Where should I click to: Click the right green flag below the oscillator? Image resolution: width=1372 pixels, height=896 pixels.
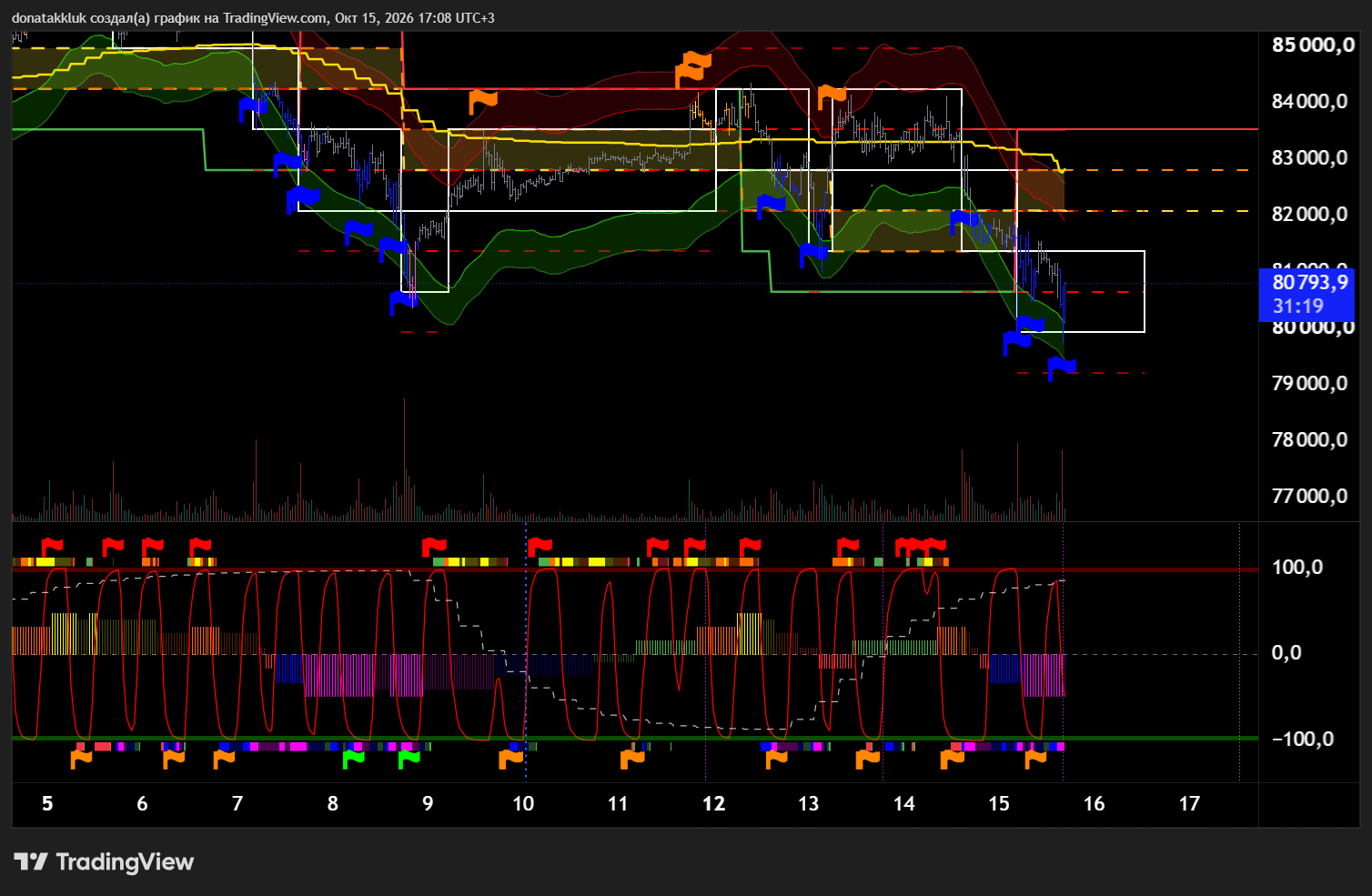click(409, 757)
